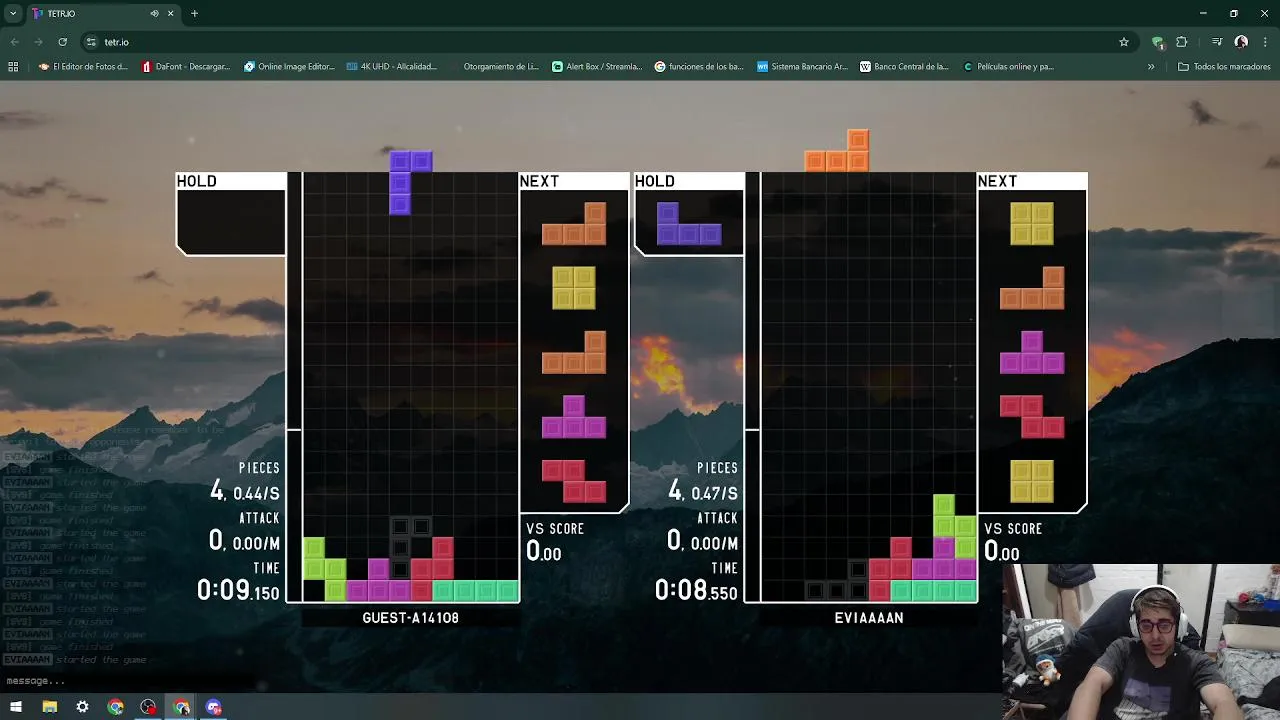Click the purple T piece in EVIAAAAN's queue

point(1032,352)
